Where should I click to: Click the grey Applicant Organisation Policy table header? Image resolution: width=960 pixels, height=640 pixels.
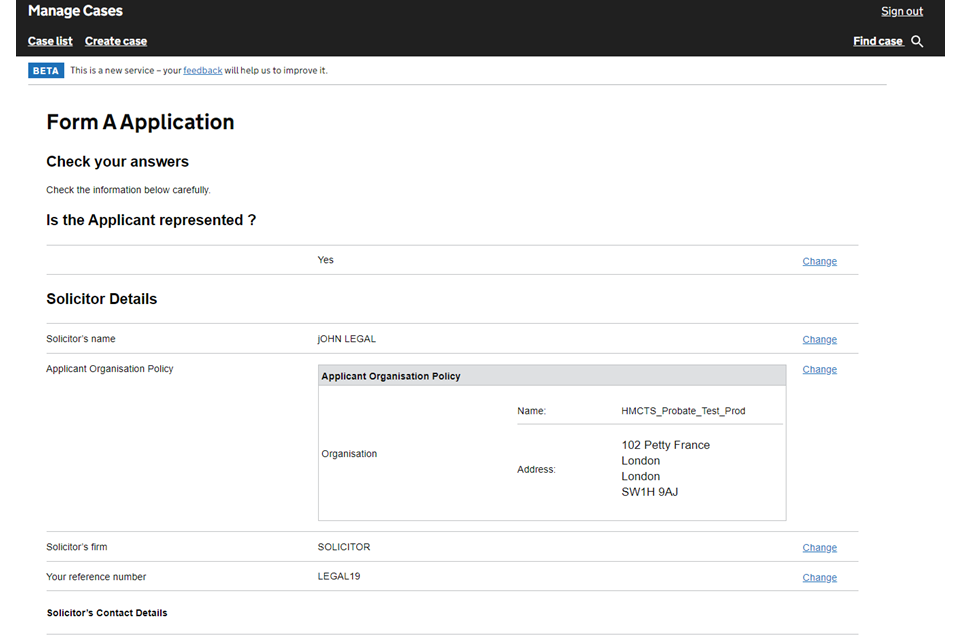tap(552, 376)
